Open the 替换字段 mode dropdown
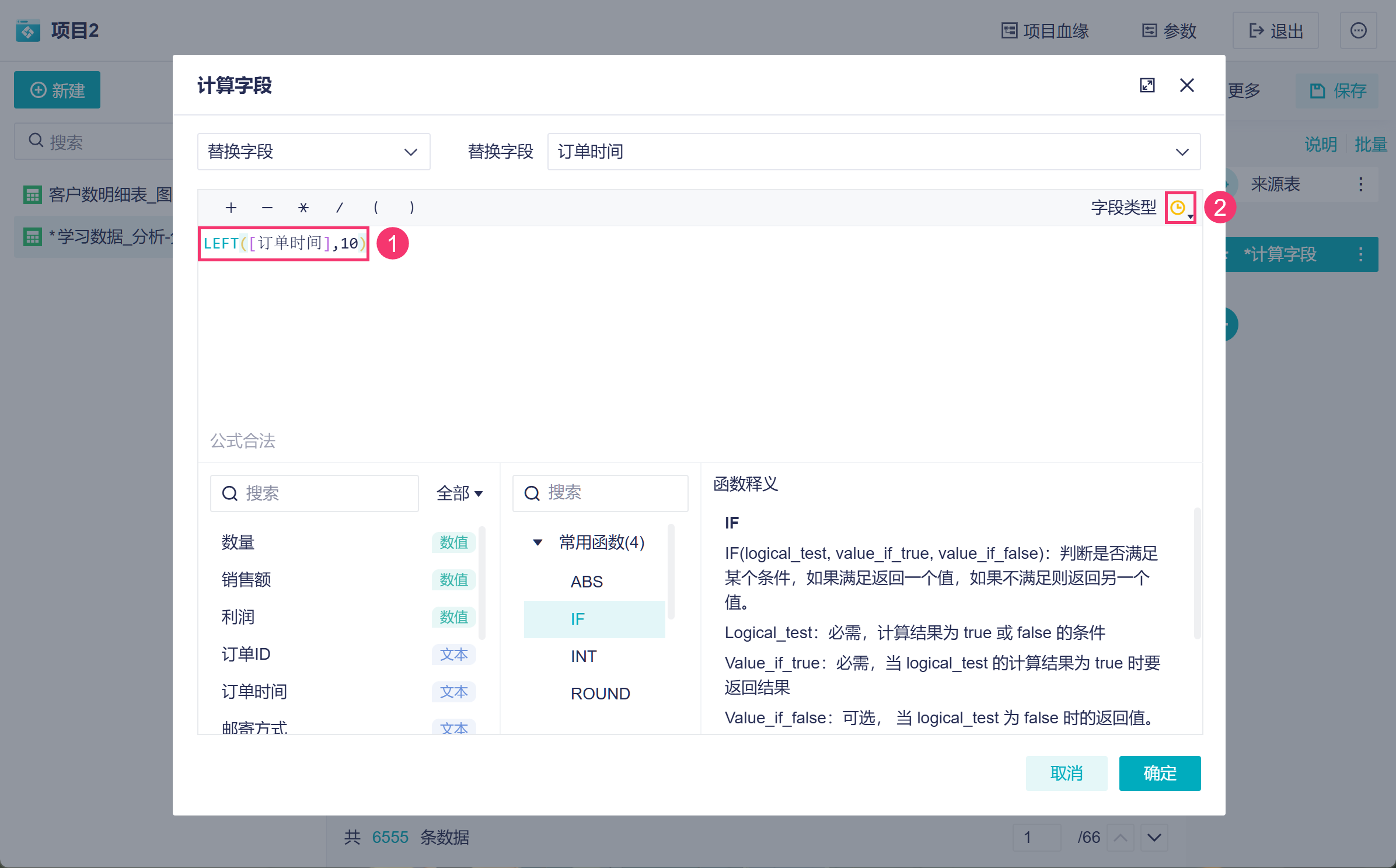This screenshot has height=868, width=1396. [313, 152]
